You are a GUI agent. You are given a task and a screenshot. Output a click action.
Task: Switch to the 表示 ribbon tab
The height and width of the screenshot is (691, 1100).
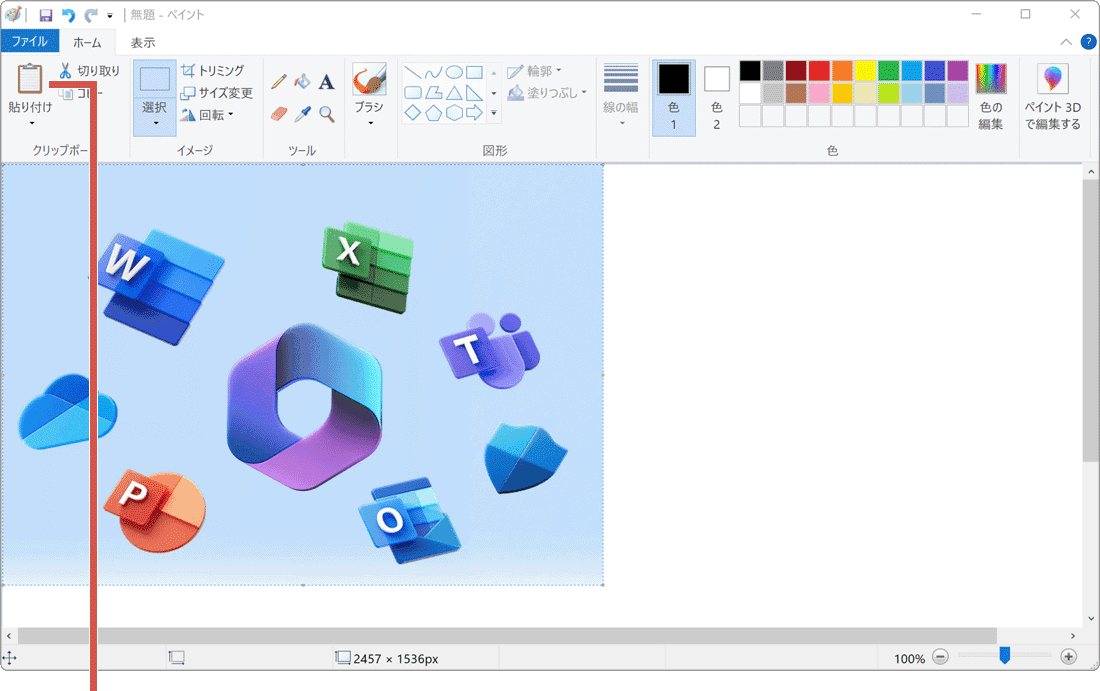142,42
